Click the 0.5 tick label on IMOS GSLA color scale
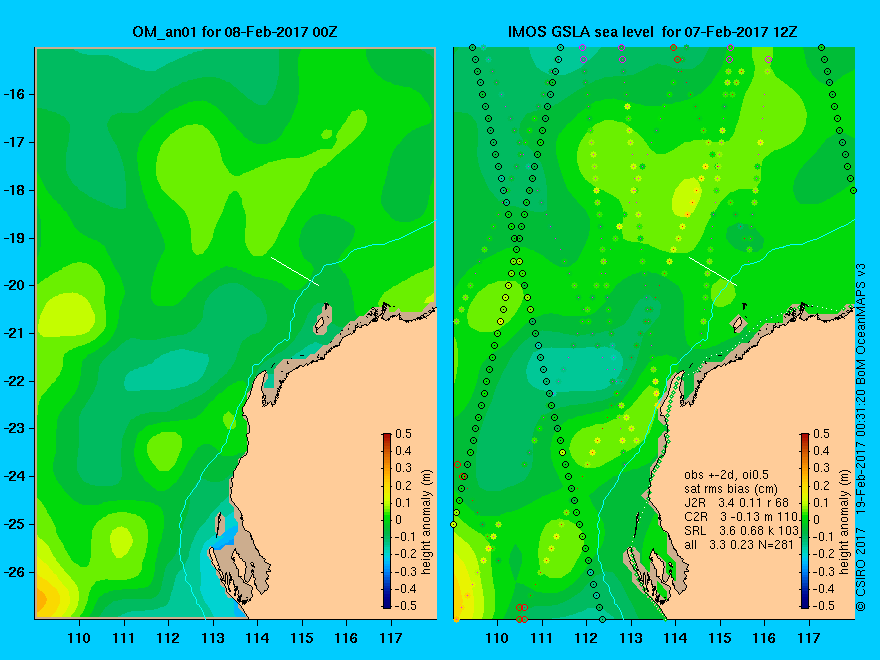The height and width of the screenshot is (660, 880). tap(822, 434)
